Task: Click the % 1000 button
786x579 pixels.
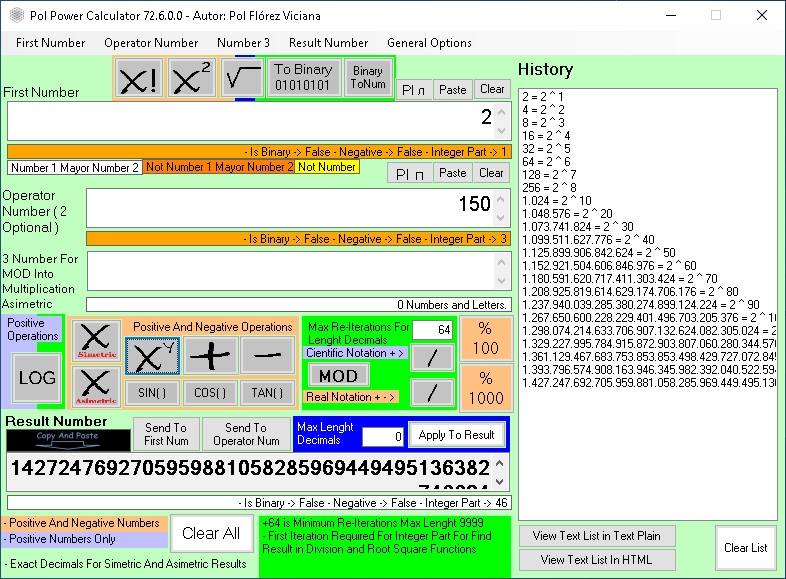Action: [486, 388]
